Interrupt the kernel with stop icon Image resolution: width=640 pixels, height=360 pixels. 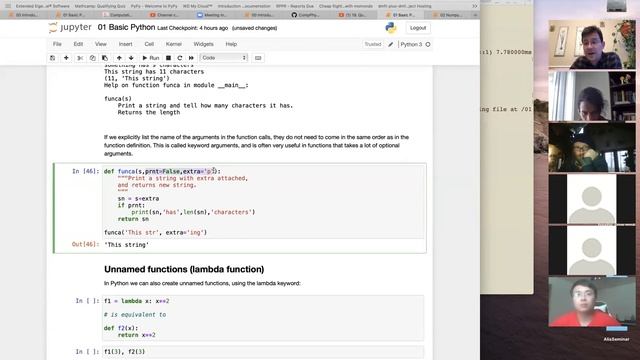point(168,58)
